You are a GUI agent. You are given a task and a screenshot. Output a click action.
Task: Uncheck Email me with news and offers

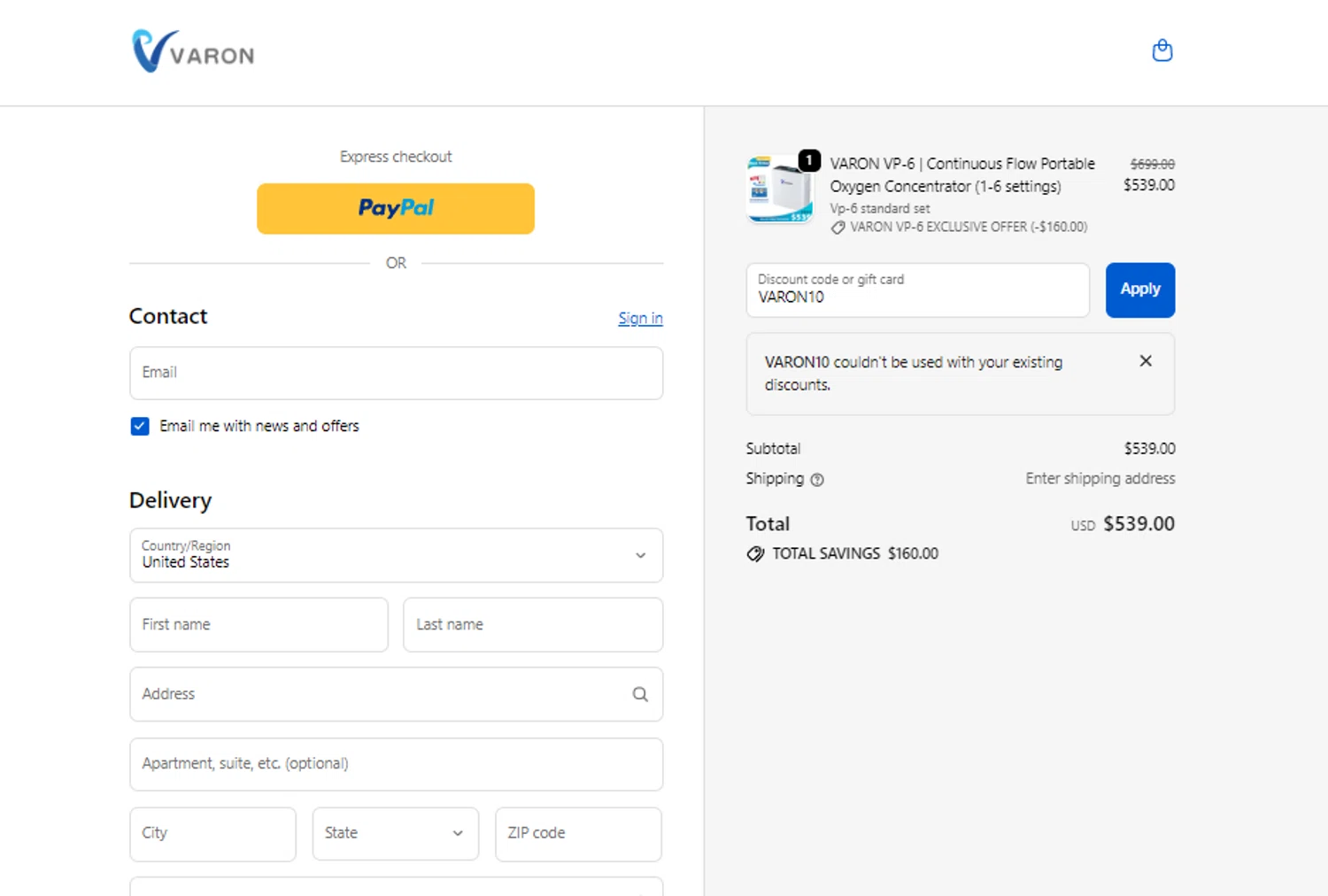click(140, 427)
